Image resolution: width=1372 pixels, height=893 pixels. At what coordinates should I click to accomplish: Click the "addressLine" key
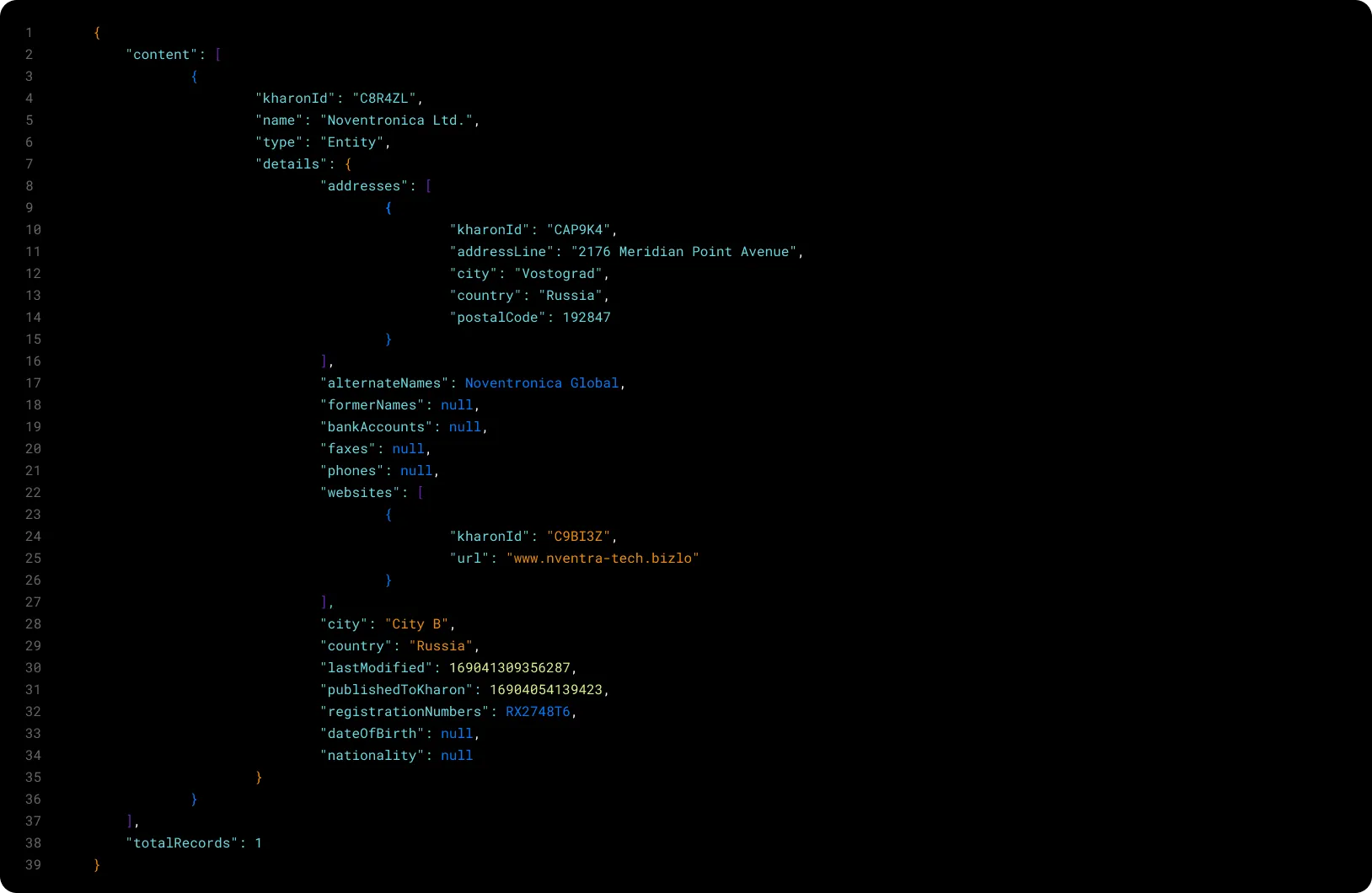pos(502,252)
